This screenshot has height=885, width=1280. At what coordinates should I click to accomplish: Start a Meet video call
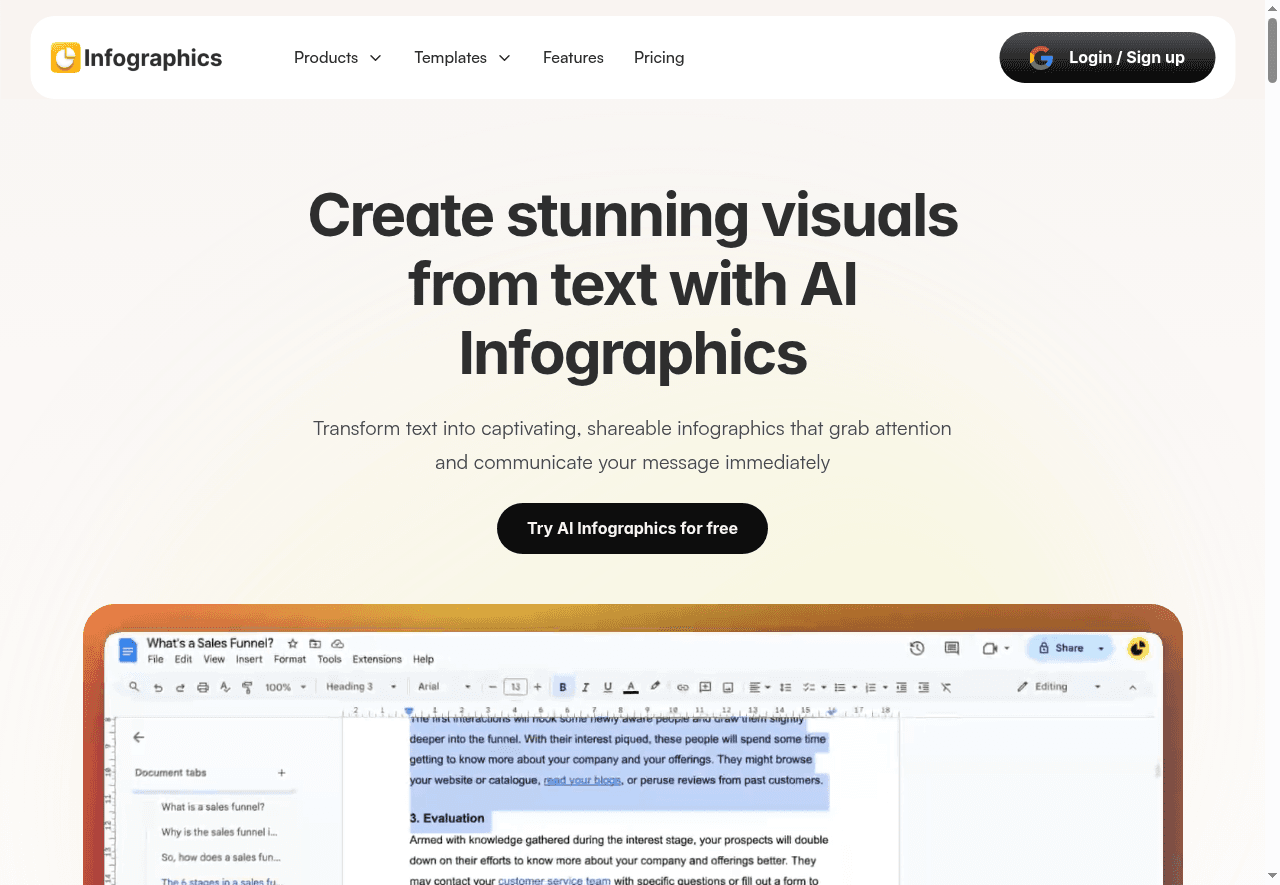click(990, 648)
